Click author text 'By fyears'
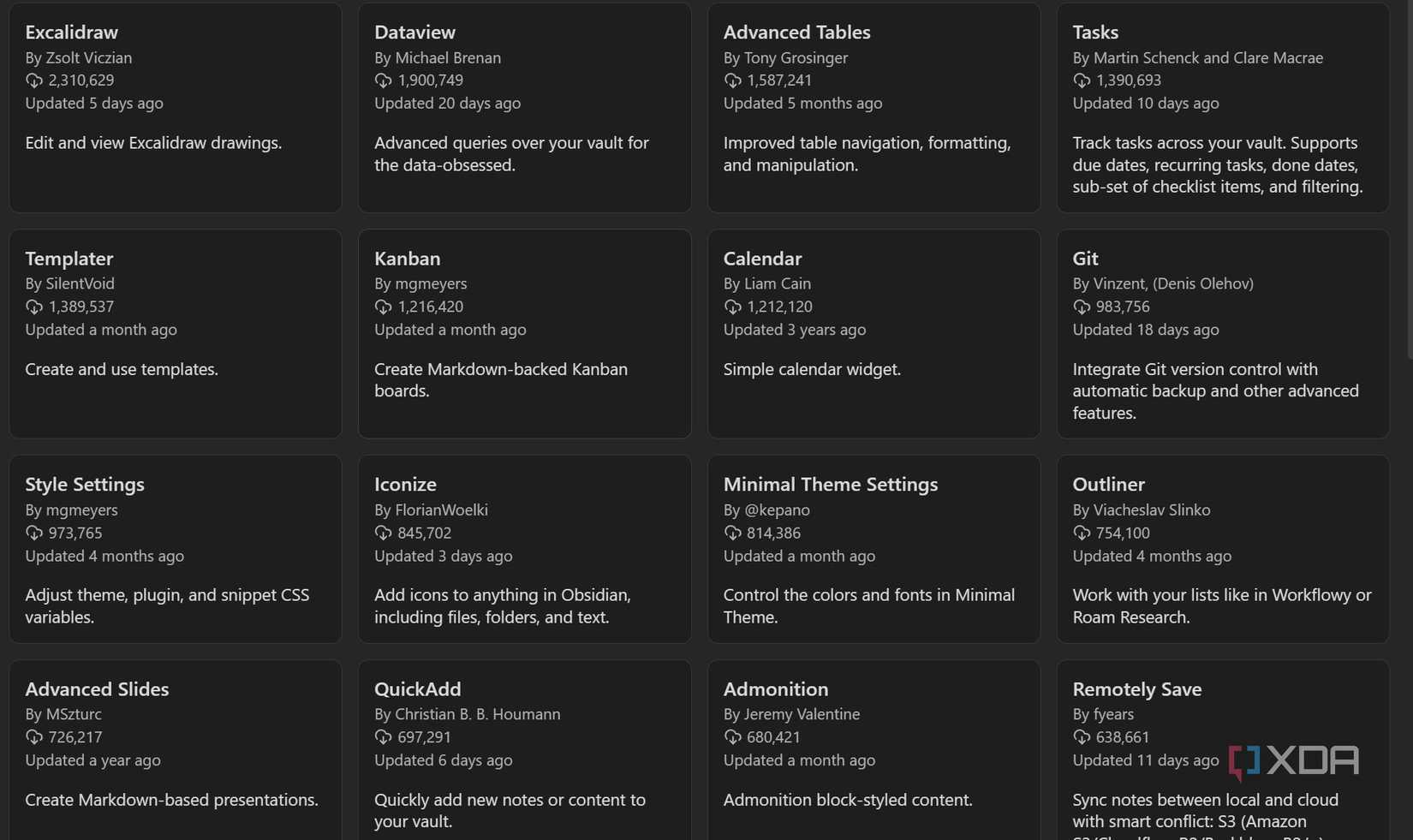Image resolution: width=1413 pixels, height=840 pixels. [x=1103, y=714]
